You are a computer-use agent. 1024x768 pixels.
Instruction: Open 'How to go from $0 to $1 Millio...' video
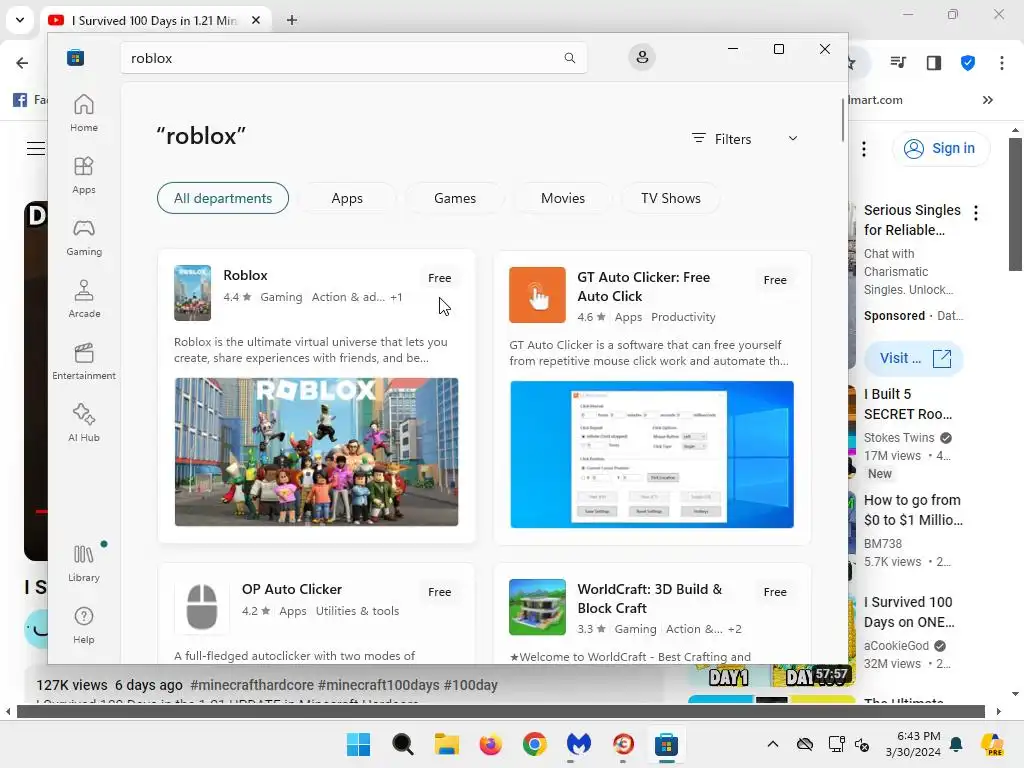(913, 510)
